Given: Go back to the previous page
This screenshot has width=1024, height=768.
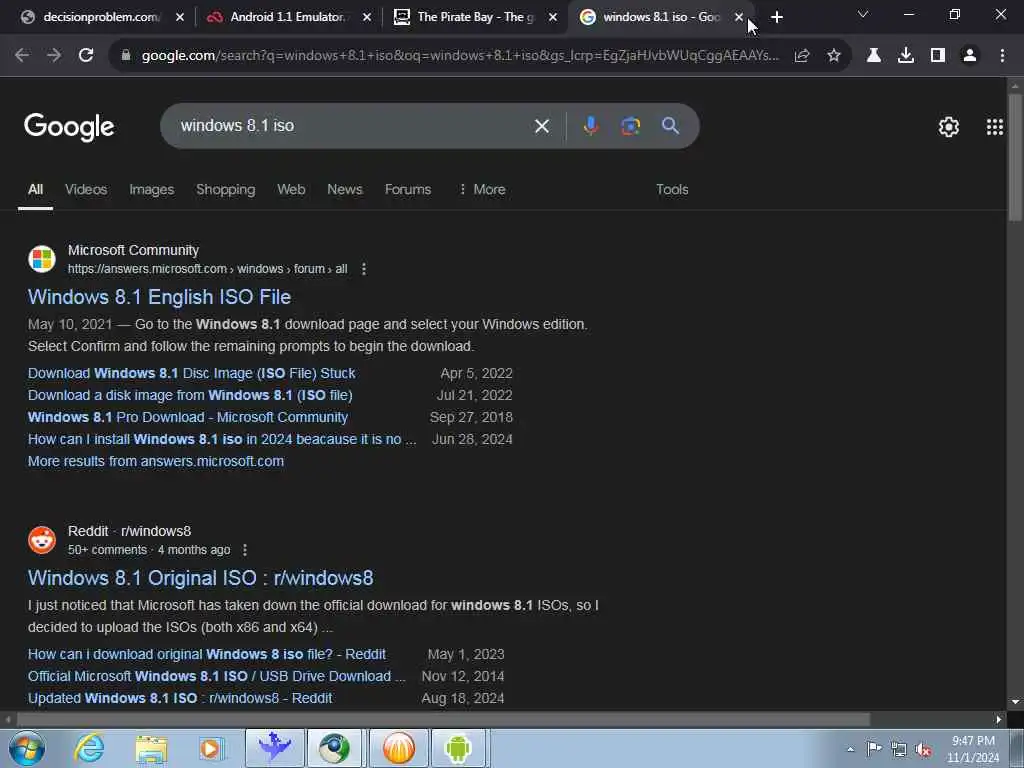Looking at the screenshot, I should 22,56.
